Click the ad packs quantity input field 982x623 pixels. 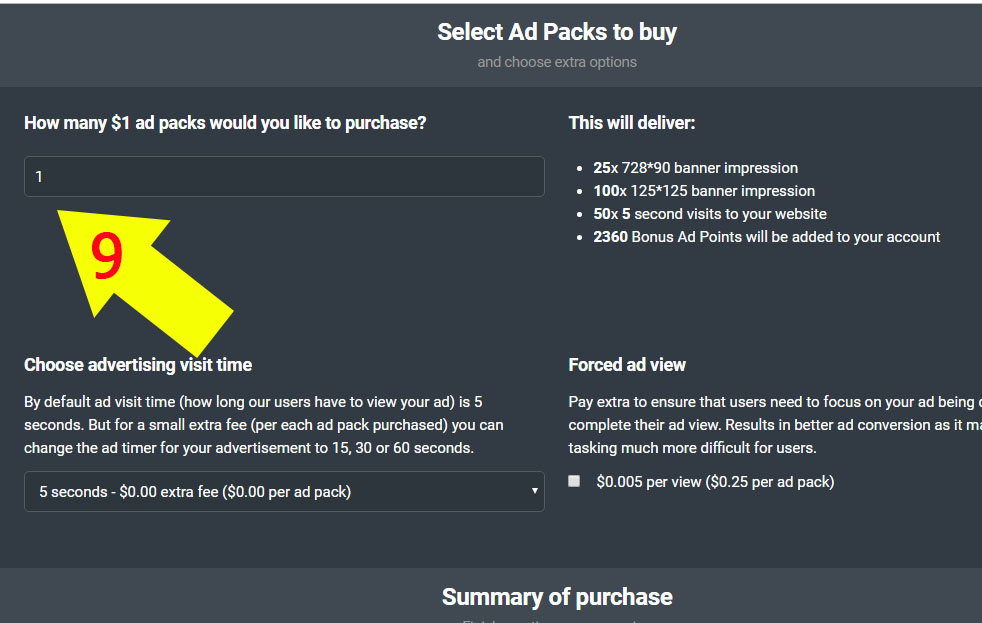284,177
